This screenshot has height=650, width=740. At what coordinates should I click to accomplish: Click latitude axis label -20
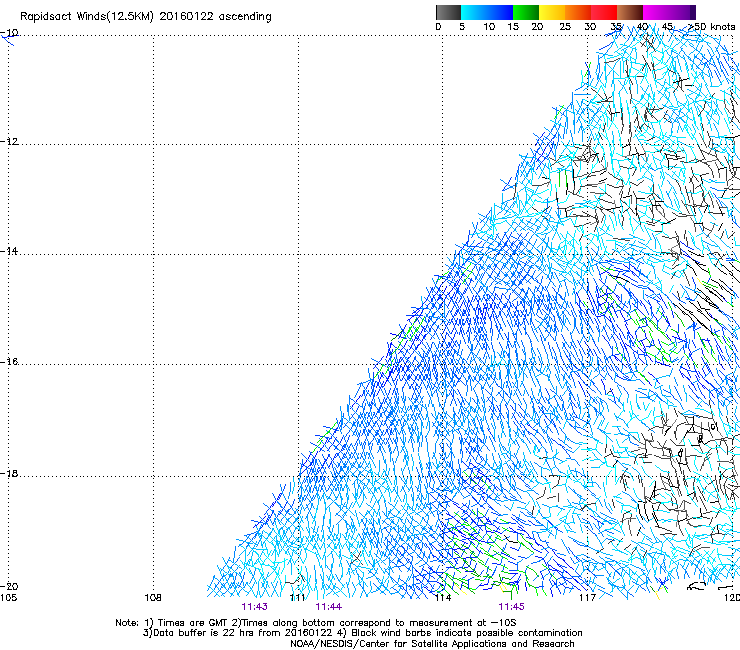click(9, 586)
